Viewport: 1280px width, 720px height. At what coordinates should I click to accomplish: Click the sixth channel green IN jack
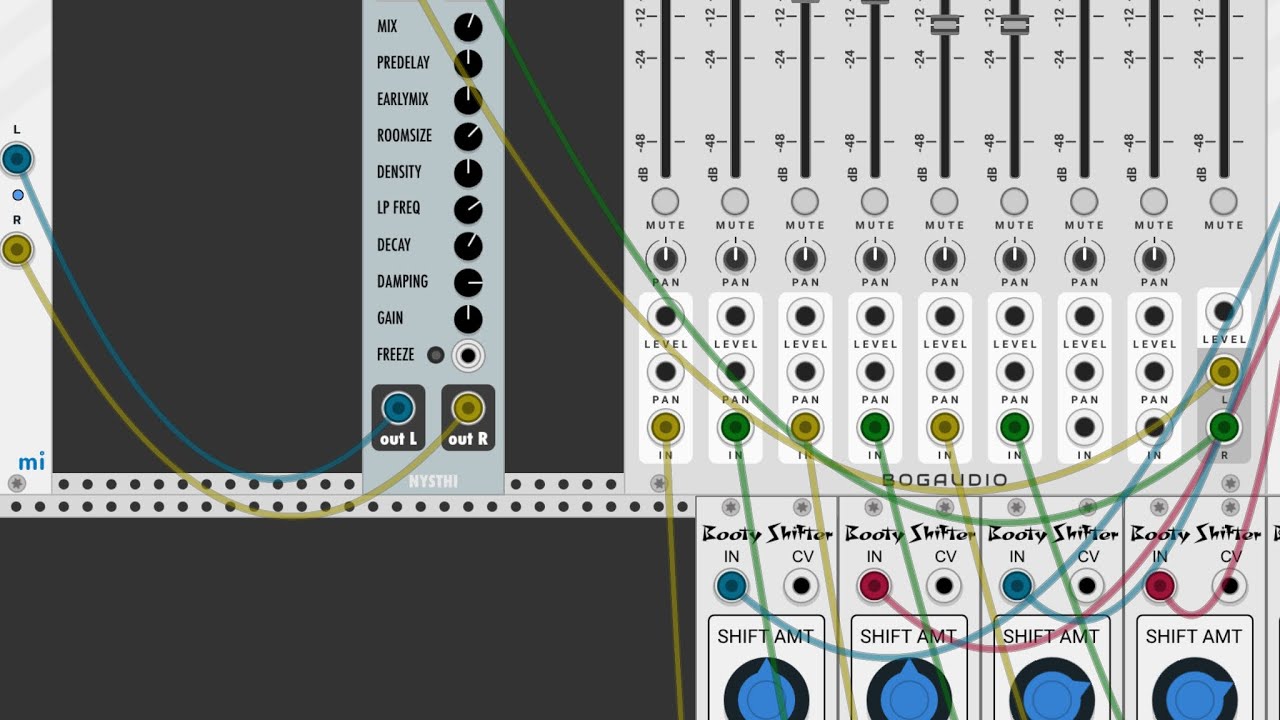1015,428
